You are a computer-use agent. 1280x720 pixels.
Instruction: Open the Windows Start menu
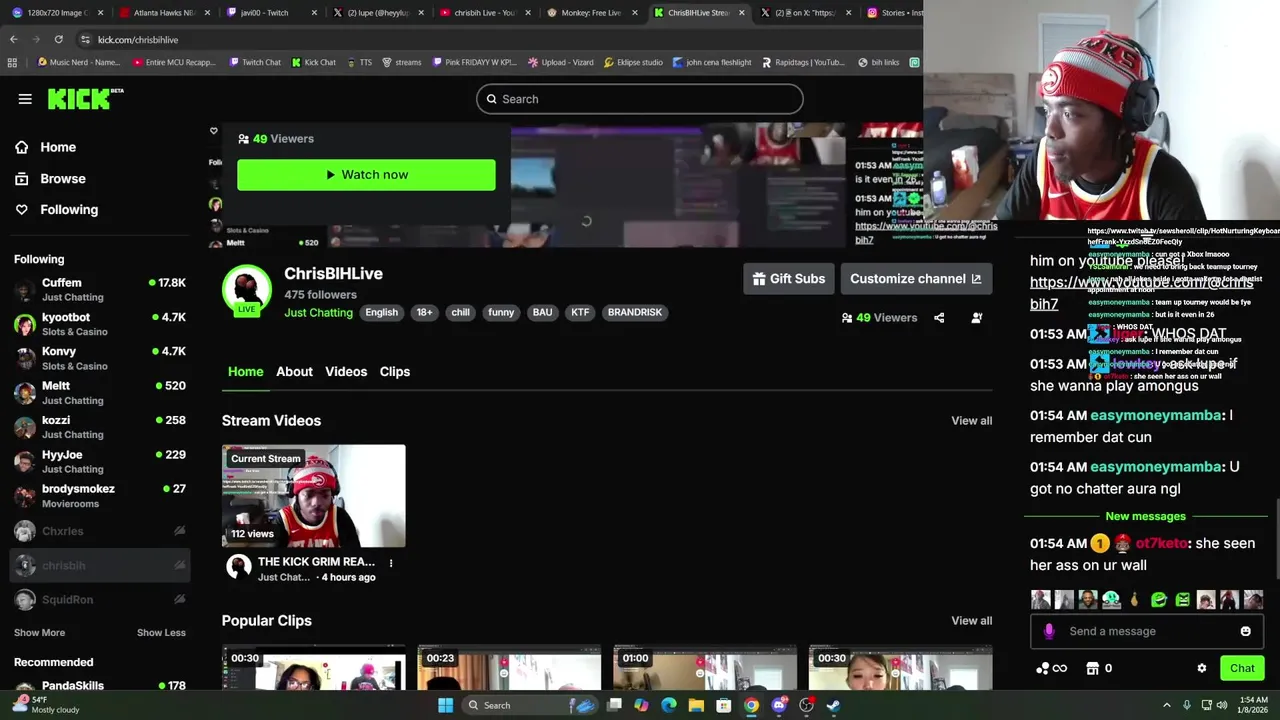click(446, 705)
